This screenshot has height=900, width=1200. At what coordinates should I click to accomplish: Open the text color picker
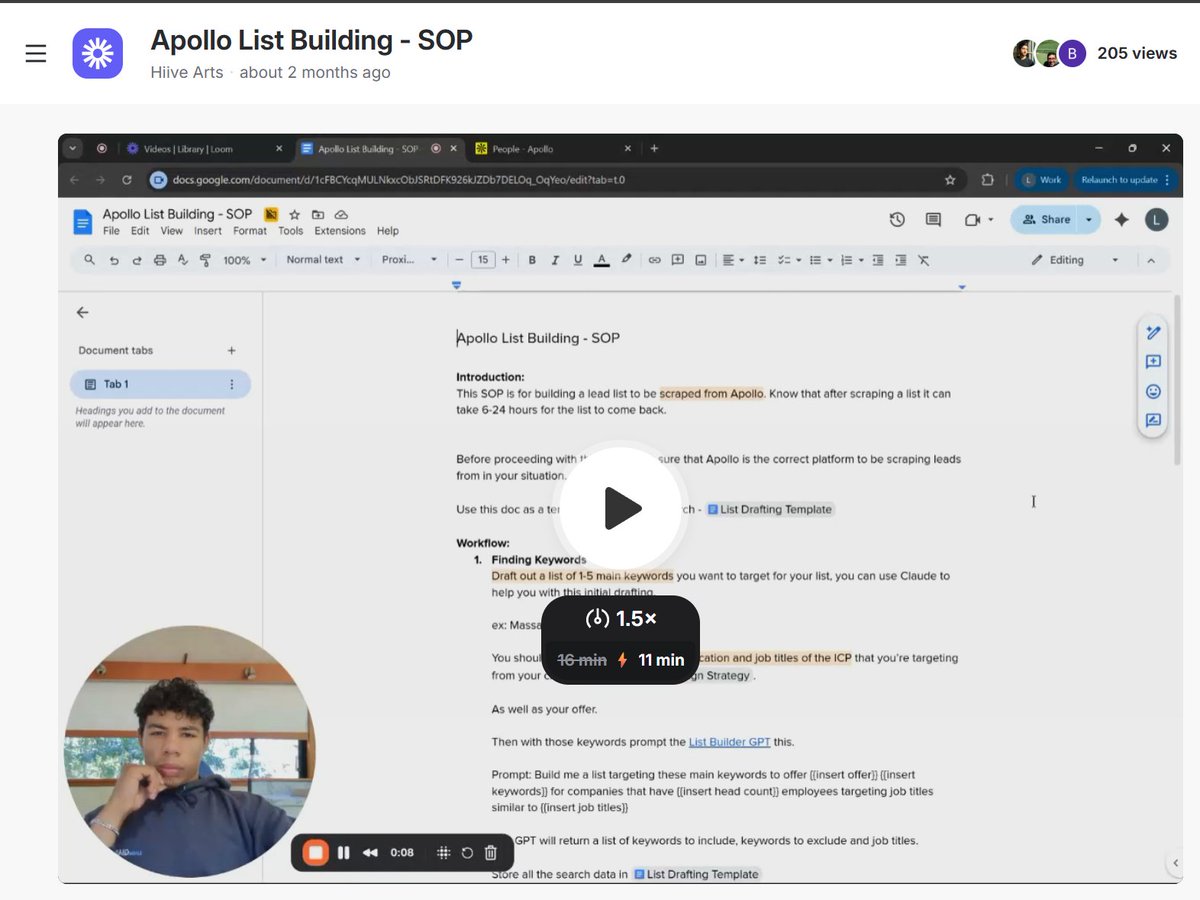(601, 260)
